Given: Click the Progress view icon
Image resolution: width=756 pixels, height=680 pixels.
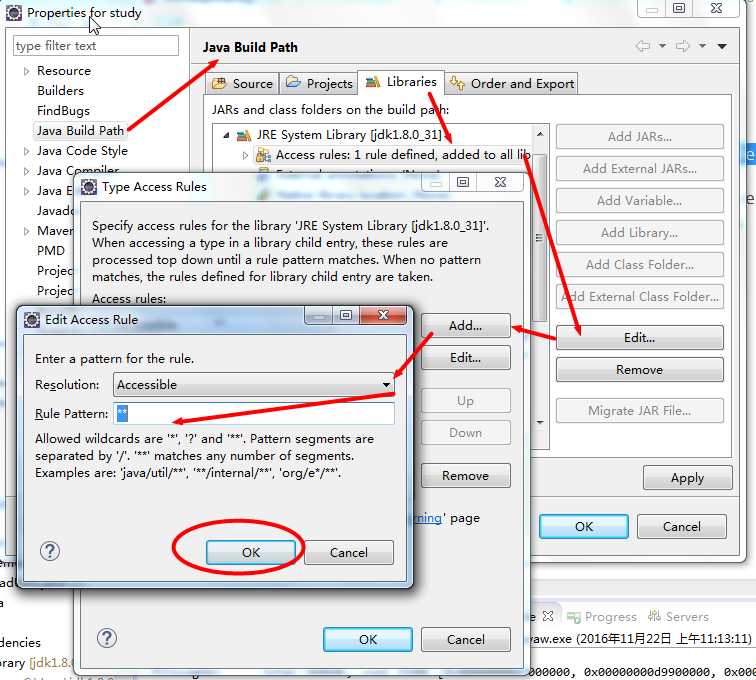Looking at the screenshot, I should point(574,617).
